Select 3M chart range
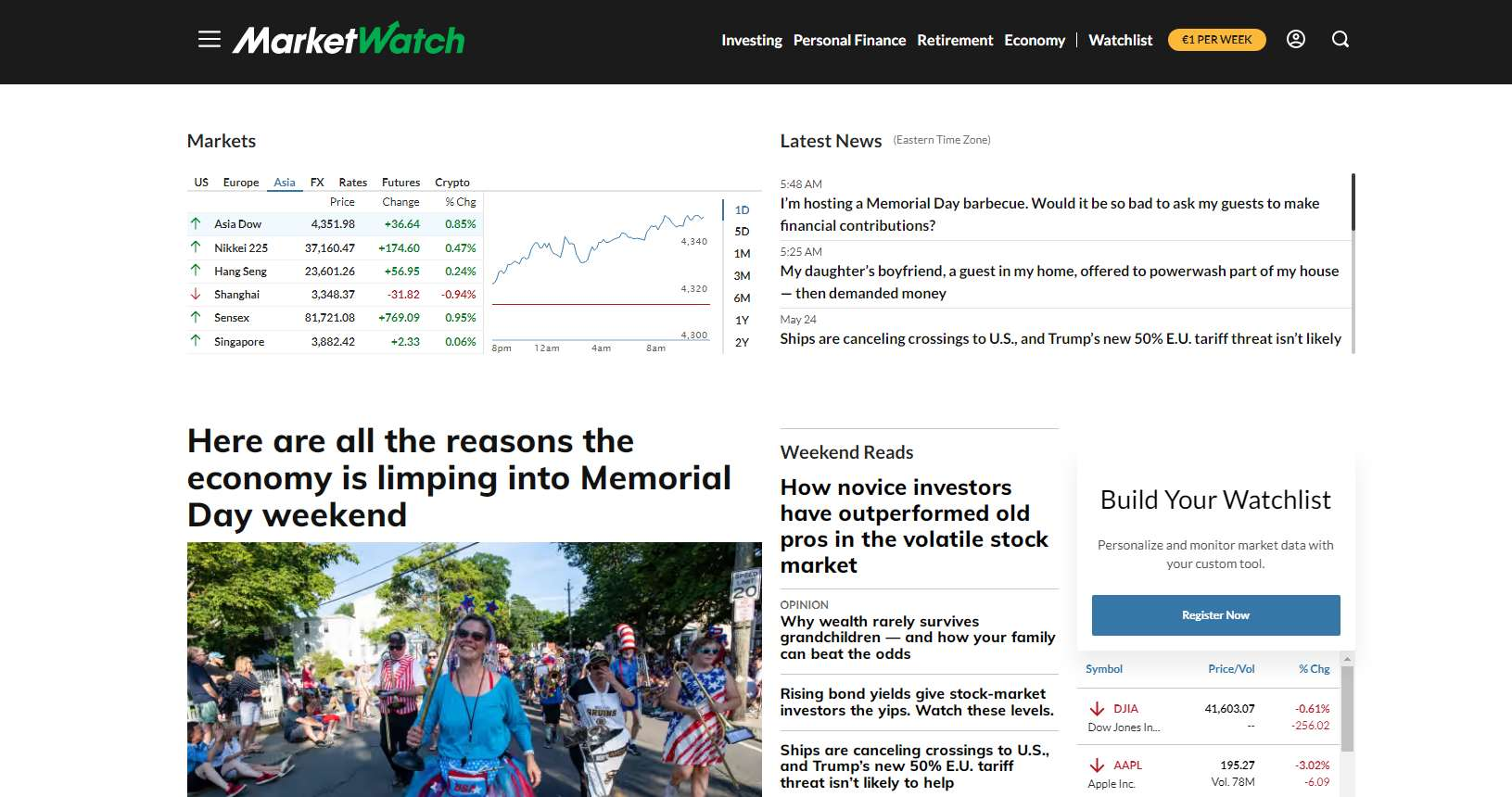This screenshot has width=1512, height=797. coord(742,276)
